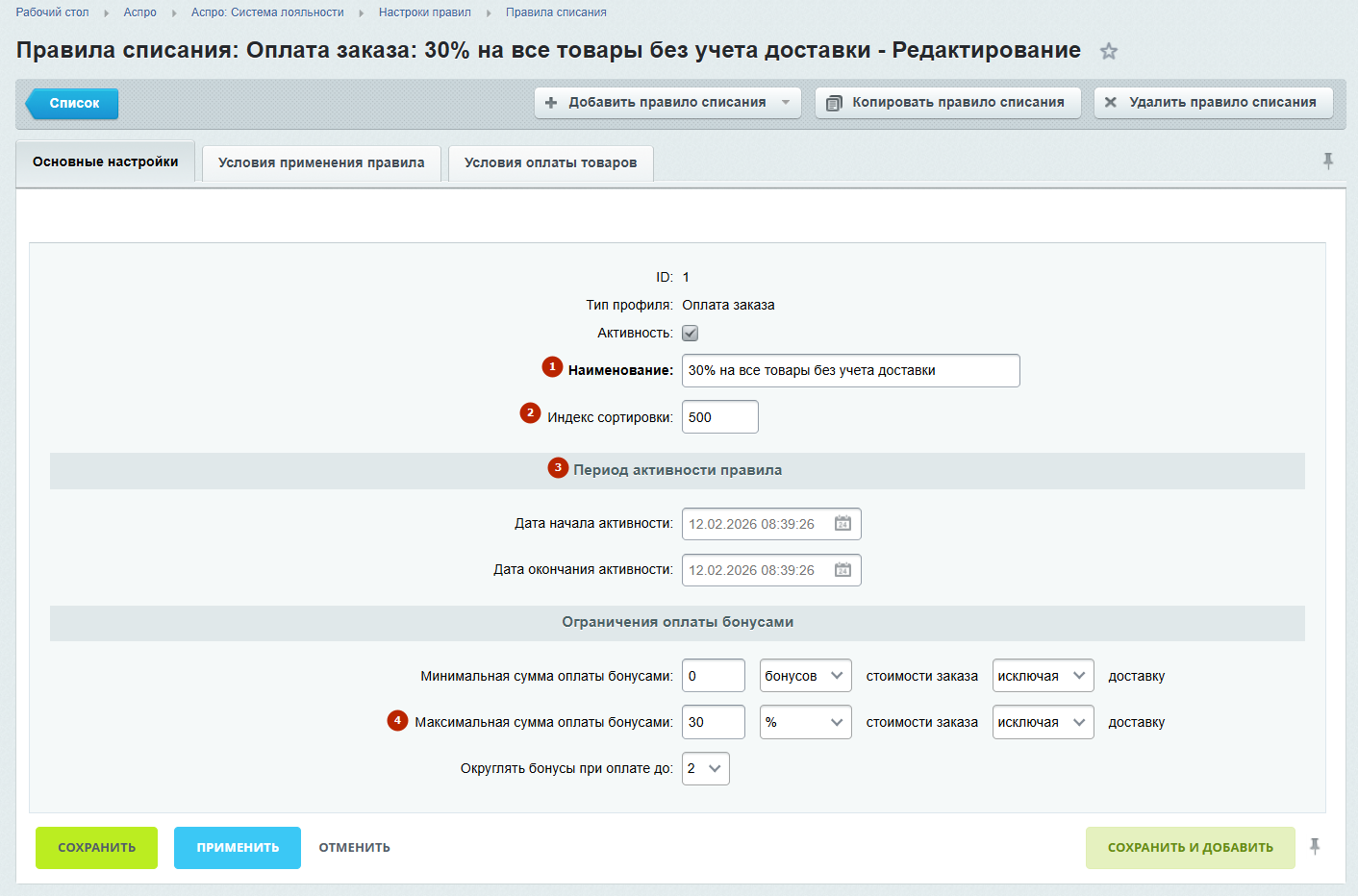
Task: Switch to Условия применения правила tab
Action: tap(321, 163)
